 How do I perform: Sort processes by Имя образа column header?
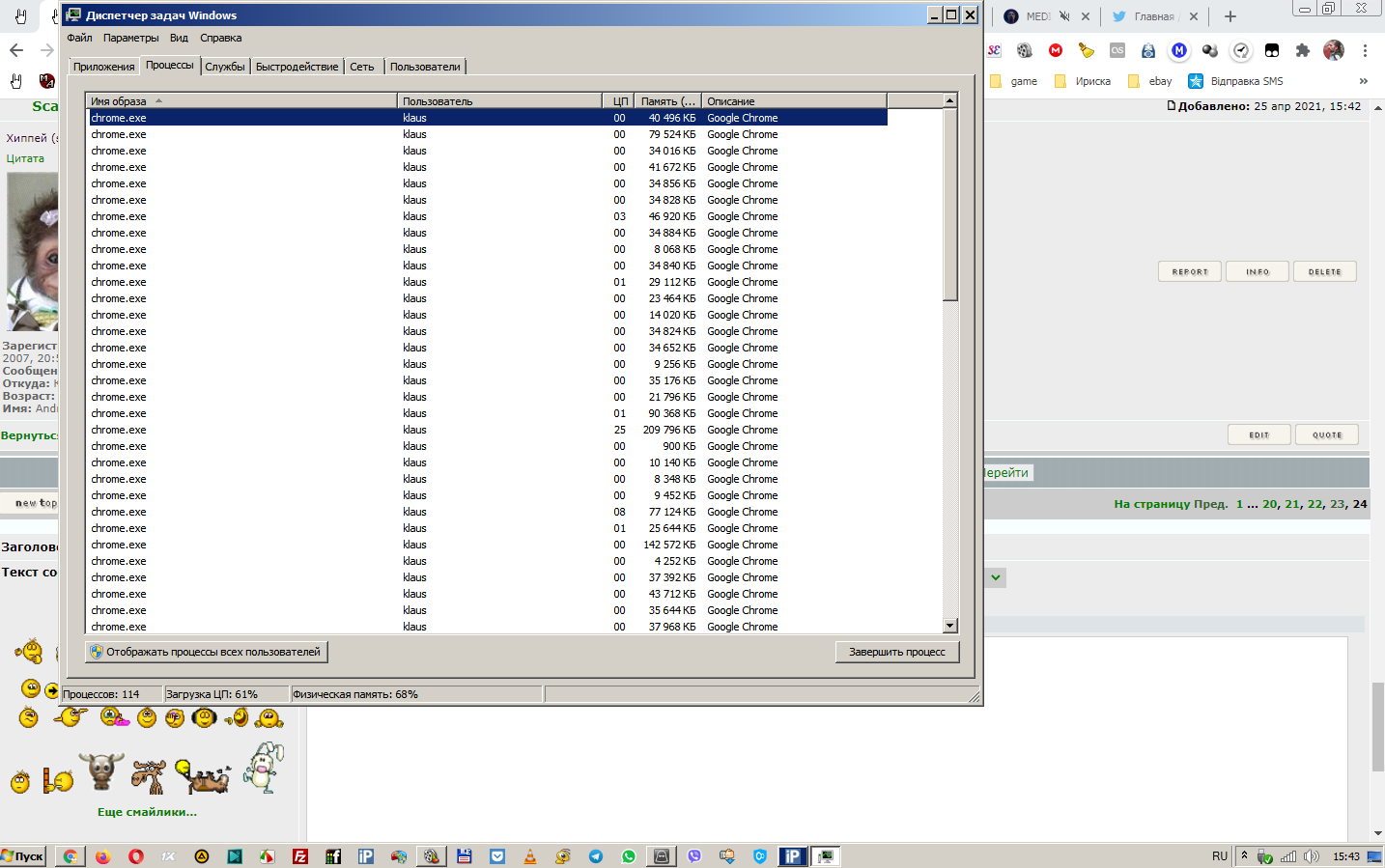click(x=241, y=100)
